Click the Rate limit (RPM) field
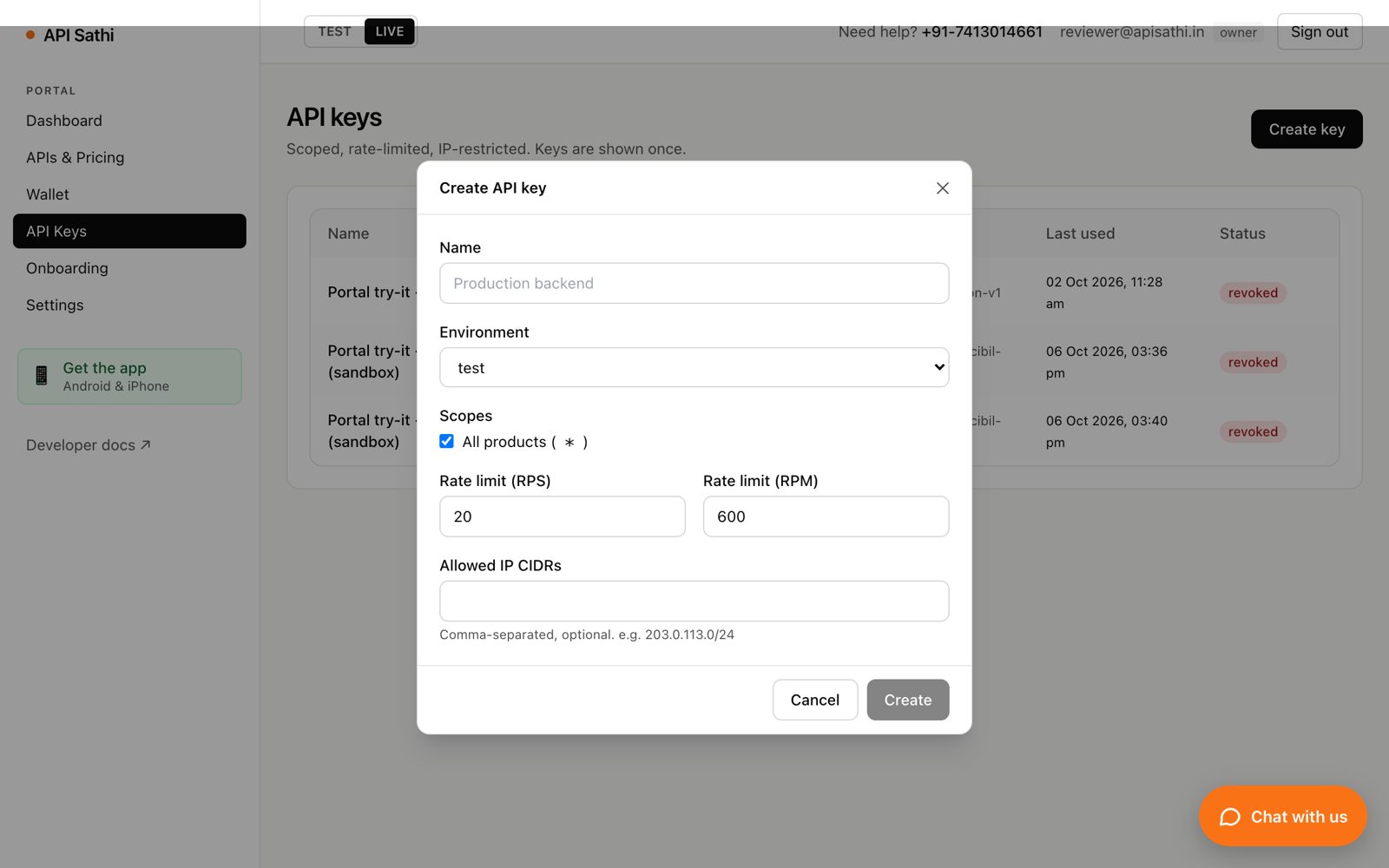 click(x=826, y=516)
